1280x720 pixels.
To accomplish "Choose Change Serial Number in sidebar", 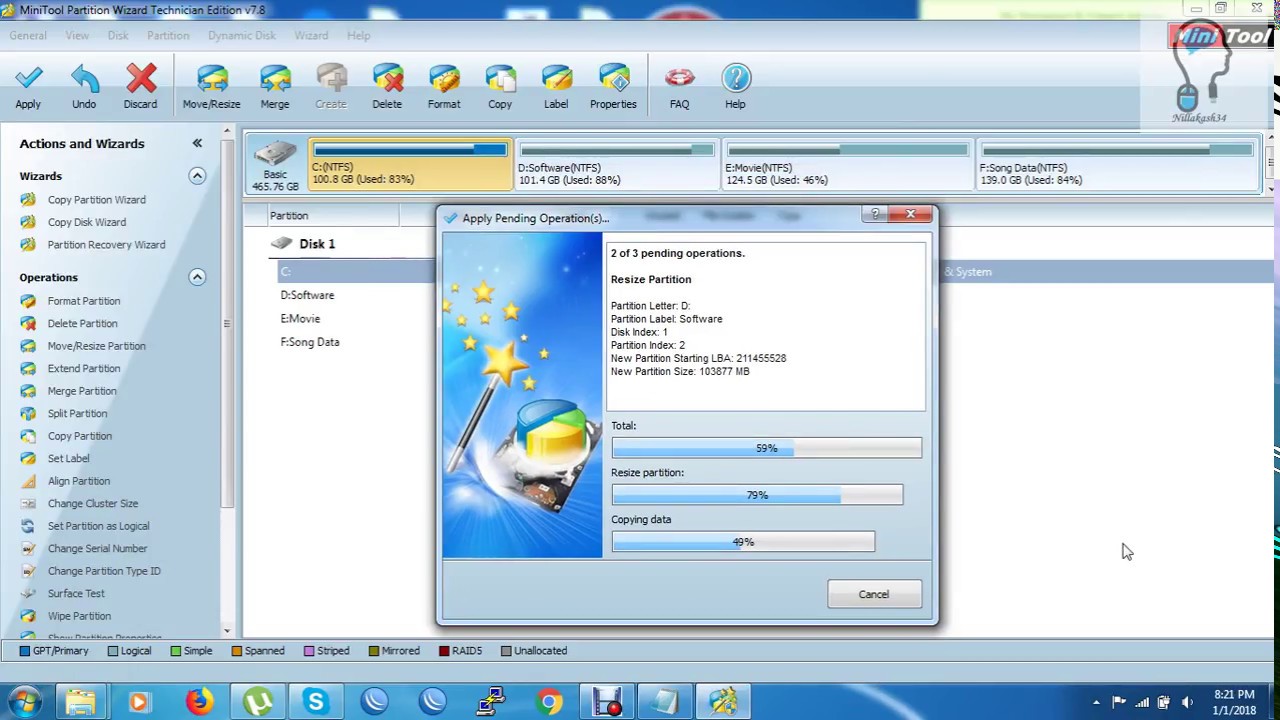I will (x=98, y=549).
